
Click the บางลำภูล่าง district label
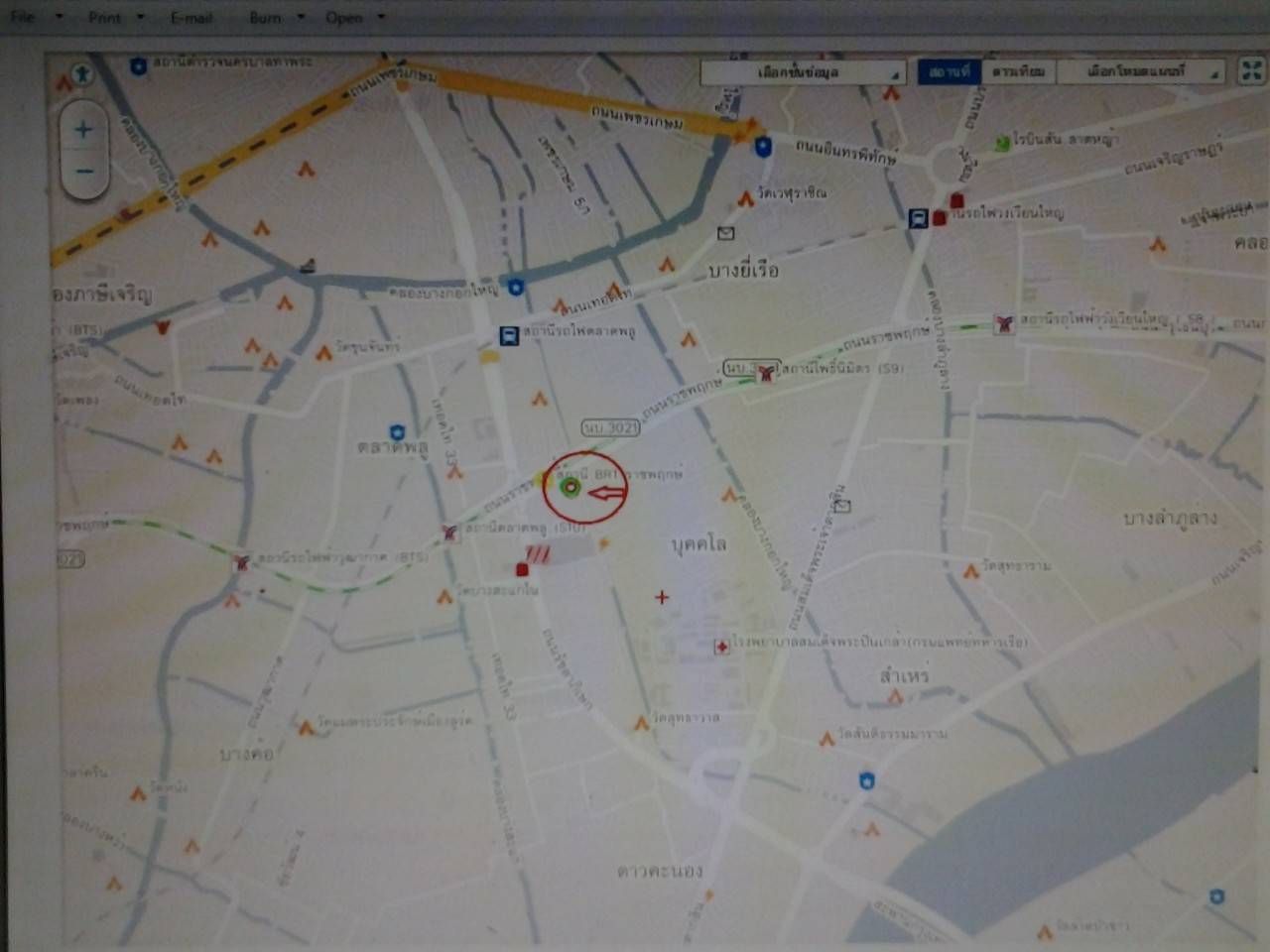coord(1170,519)
